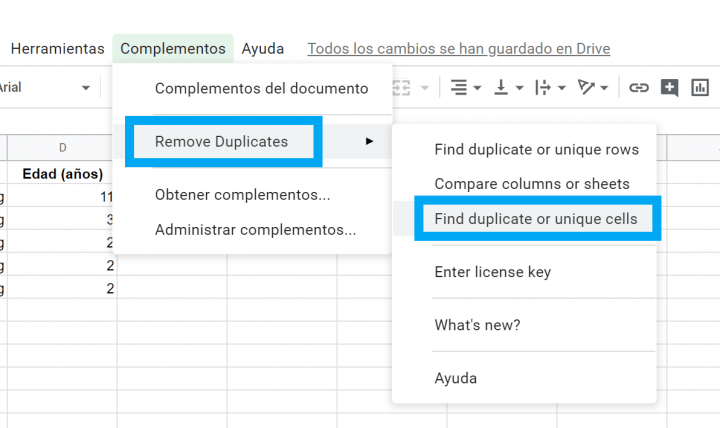Choose Obtener complementos...
The width and height of the screenshot is (720, 428).
(x=242, y=195)
